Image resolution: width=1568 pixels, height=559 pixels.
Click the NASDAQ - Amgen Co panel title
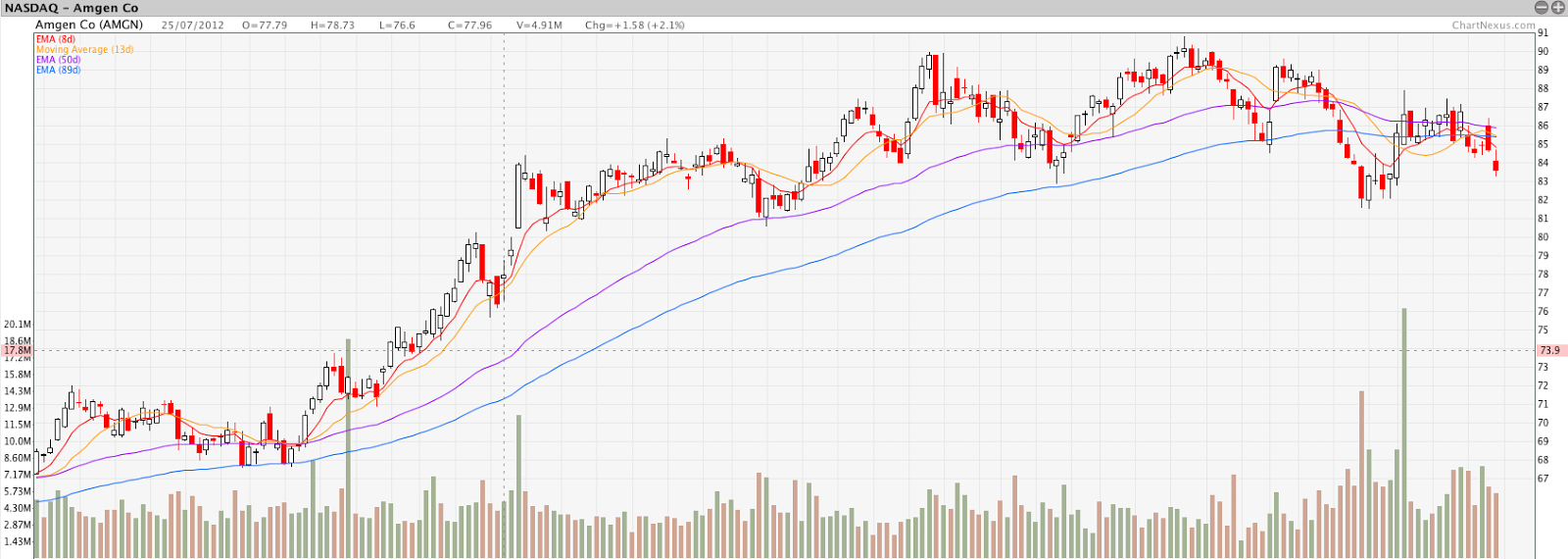coord(72,8)
